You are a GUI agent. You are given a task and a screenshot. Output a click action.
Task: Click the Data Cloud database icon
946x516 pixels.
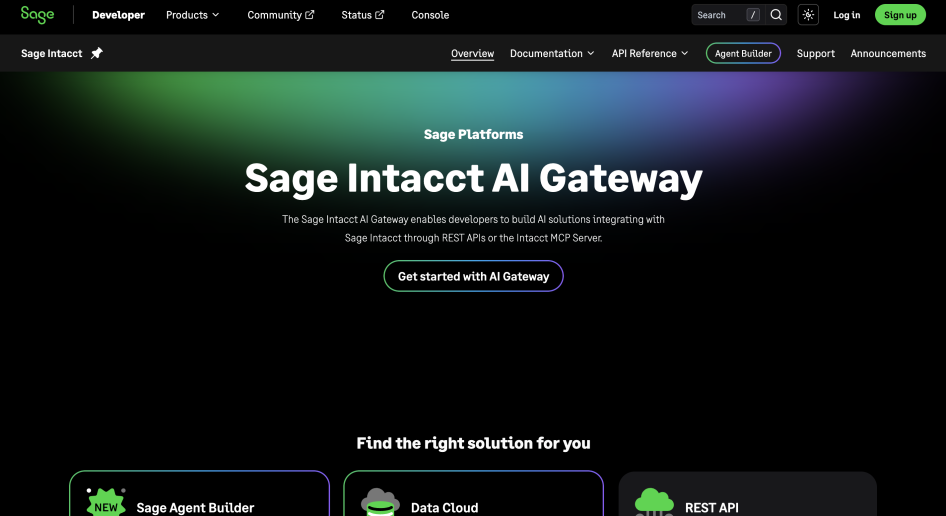(x=380, y=502)
